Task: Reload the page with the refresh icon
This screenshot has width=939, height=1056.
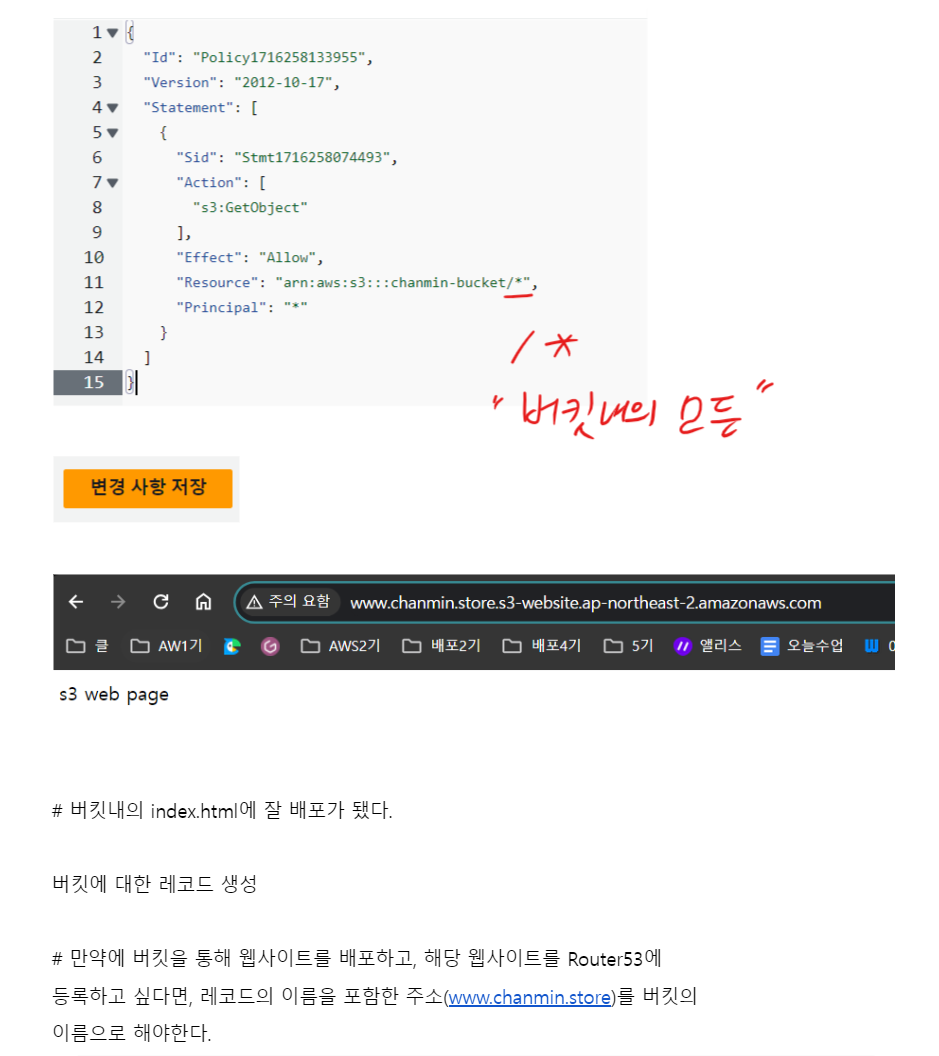Action: point(161,601)
